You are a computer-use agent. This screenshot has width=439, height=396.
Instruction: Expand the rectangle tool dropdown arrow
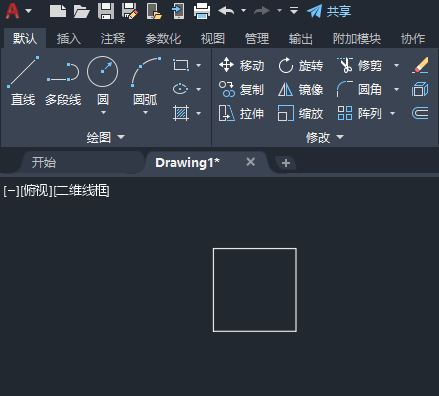(x=199, y=65)
